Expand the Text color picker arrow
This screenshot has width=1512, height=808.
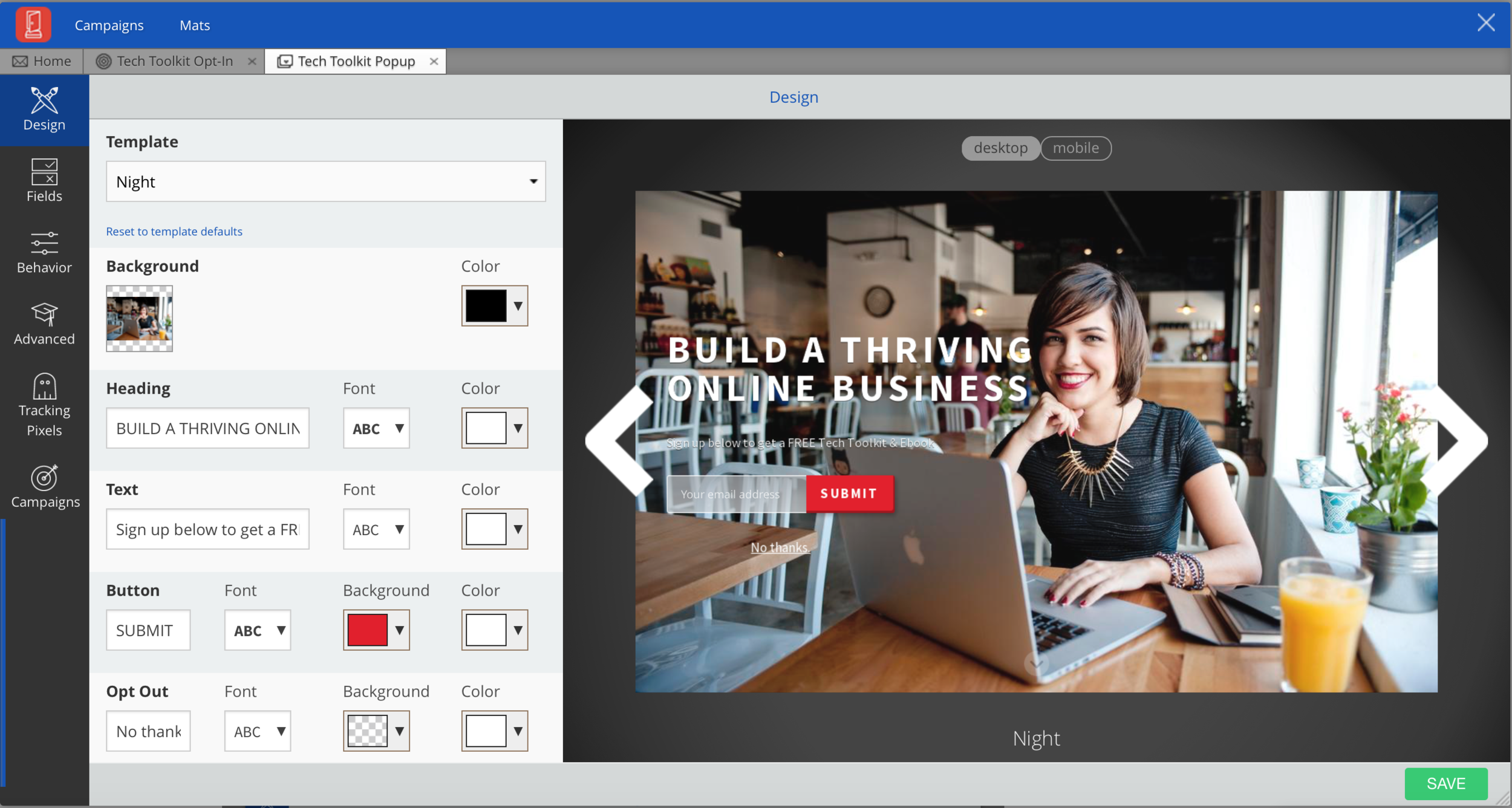(518, 529)
